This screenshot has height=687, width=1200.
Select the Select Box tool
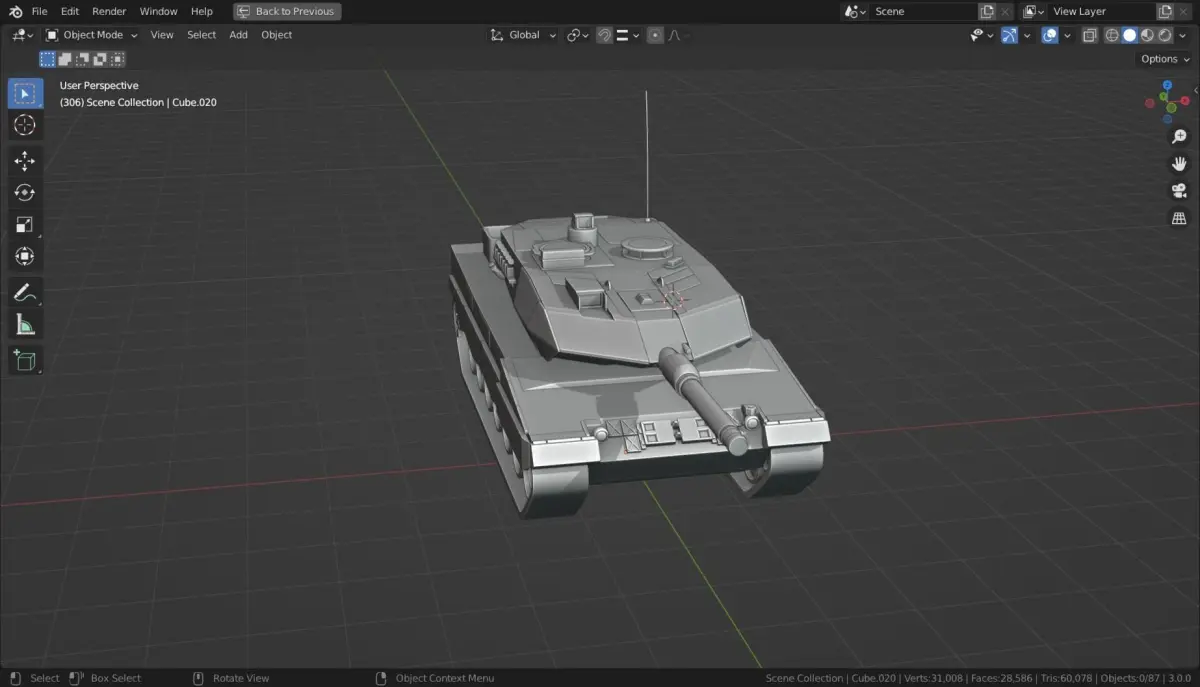pos(25,94)
